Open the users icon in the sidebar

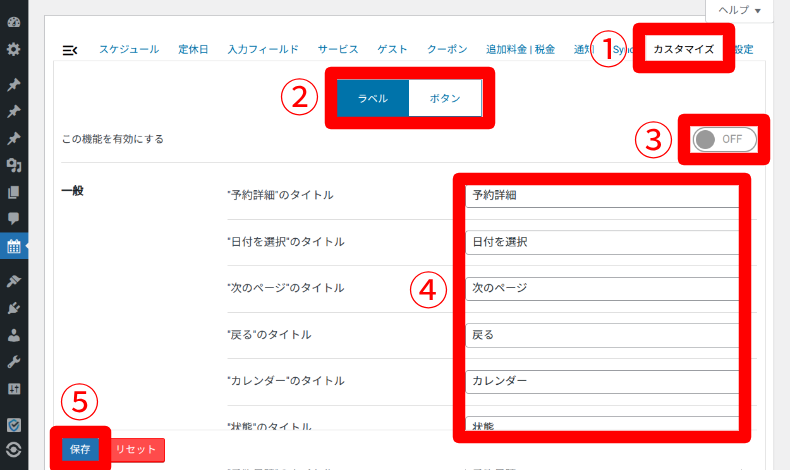14,335
